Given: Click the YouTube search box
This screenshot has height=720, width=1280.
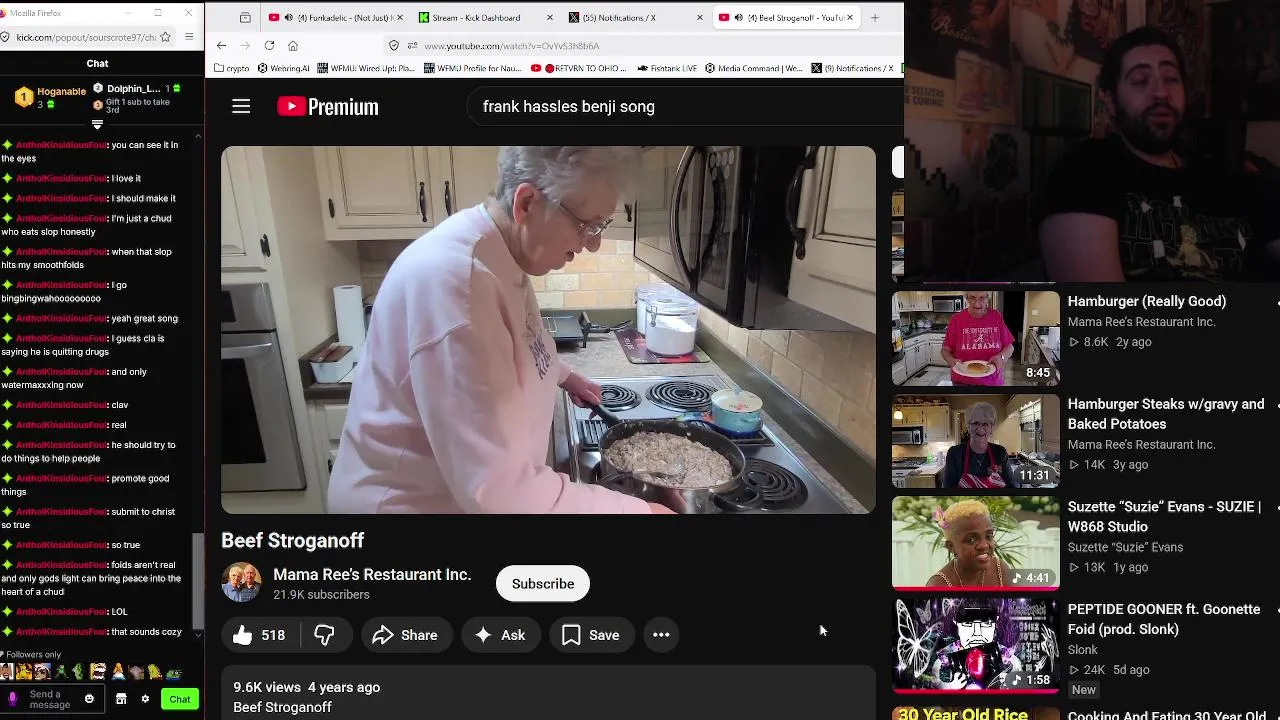Looking at the screenshot, I should 685,106.
